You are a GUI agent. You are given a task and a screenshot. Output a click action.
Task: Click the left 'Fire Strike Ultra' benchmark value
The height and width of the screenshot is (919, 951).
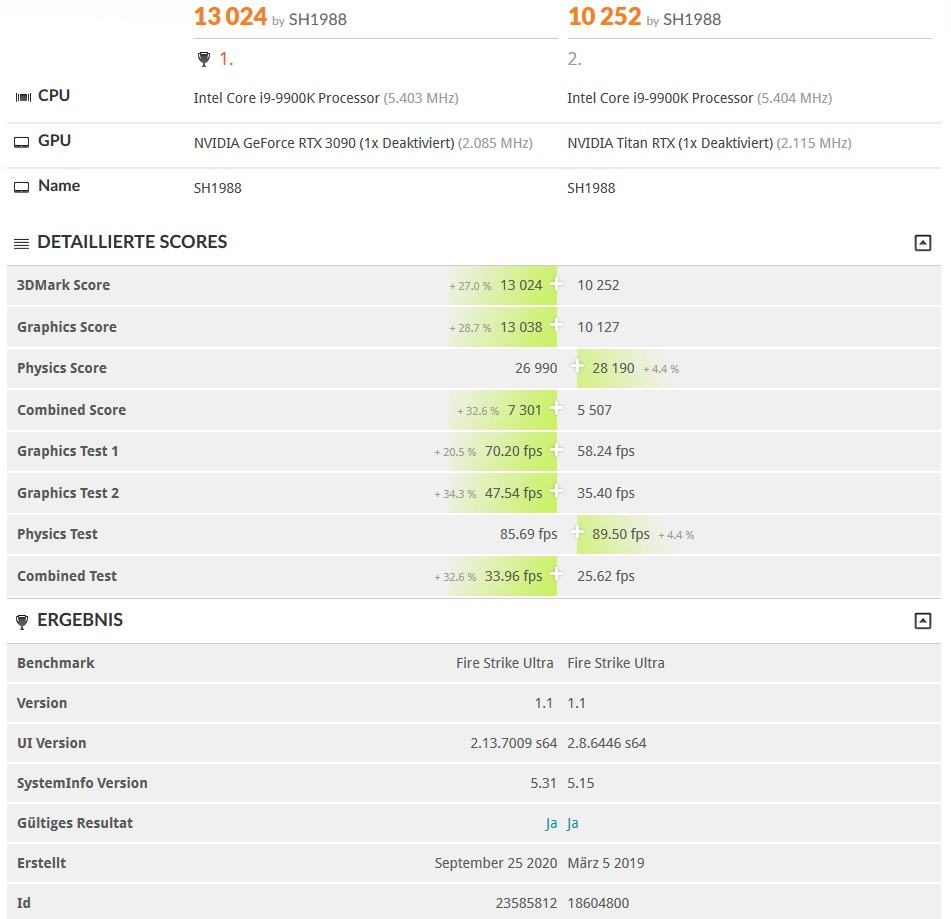pyautogui.click(x=505, y=663)
